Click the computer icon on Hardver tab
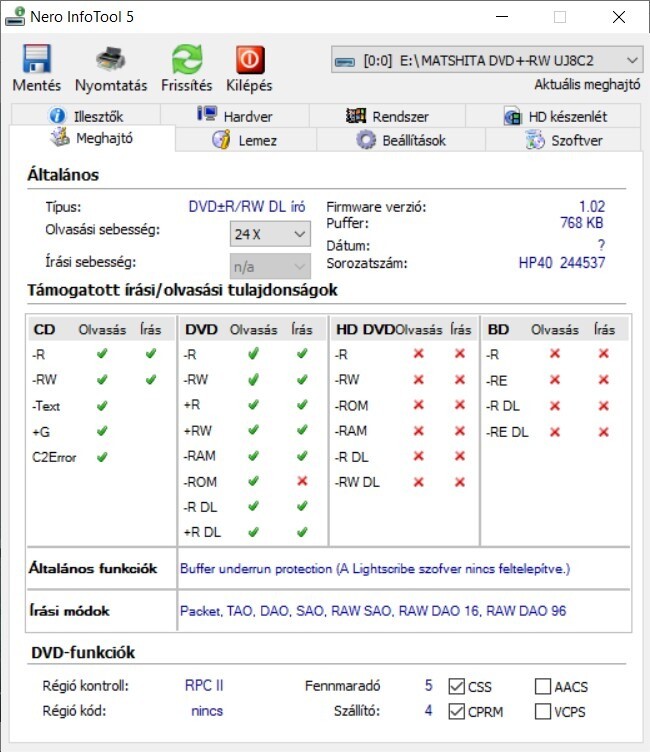This screenshot has width=650, height=752. [x=207, y=114]
